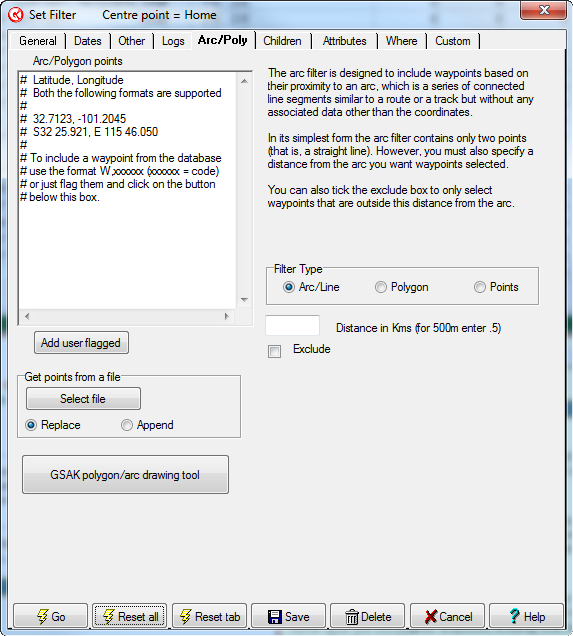Click the points list scroll-up arrow
Screen dimensions: 573x636
tap(244, 81)
